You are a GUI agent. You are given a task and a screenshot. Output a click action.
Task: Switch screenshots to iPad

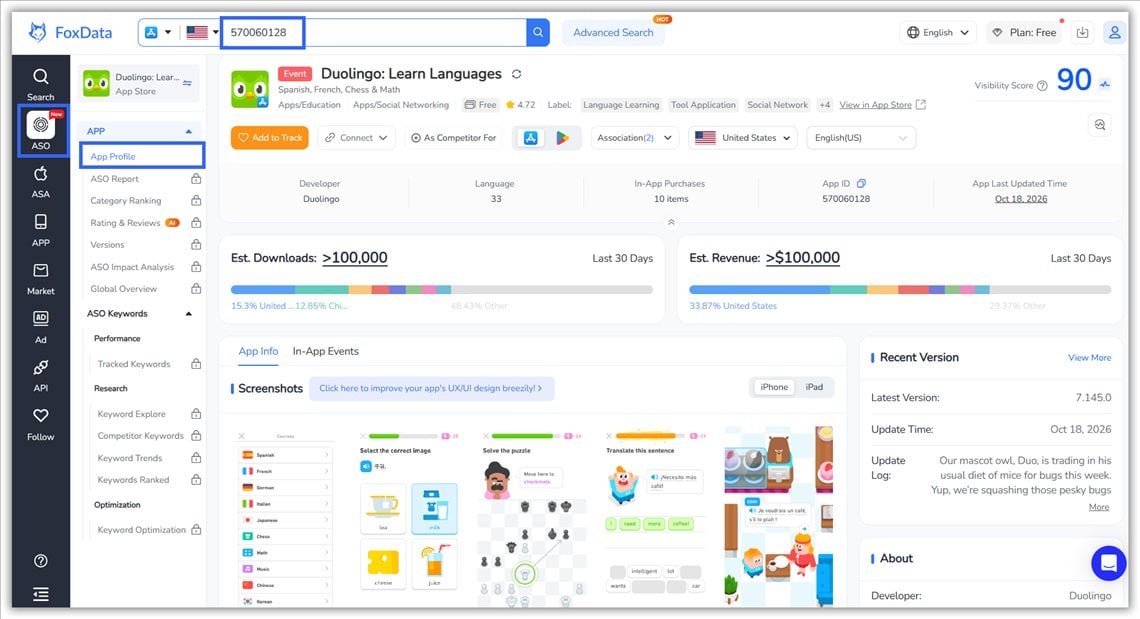point(814,387)
